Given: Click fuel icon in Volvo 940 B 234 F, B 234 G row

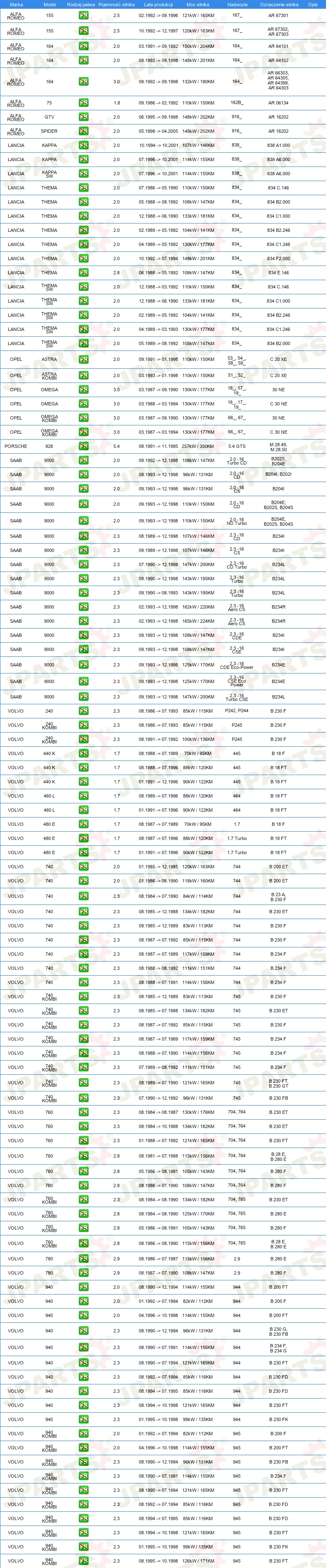Looking at the screenshot, I should [x=83, y=1348].
